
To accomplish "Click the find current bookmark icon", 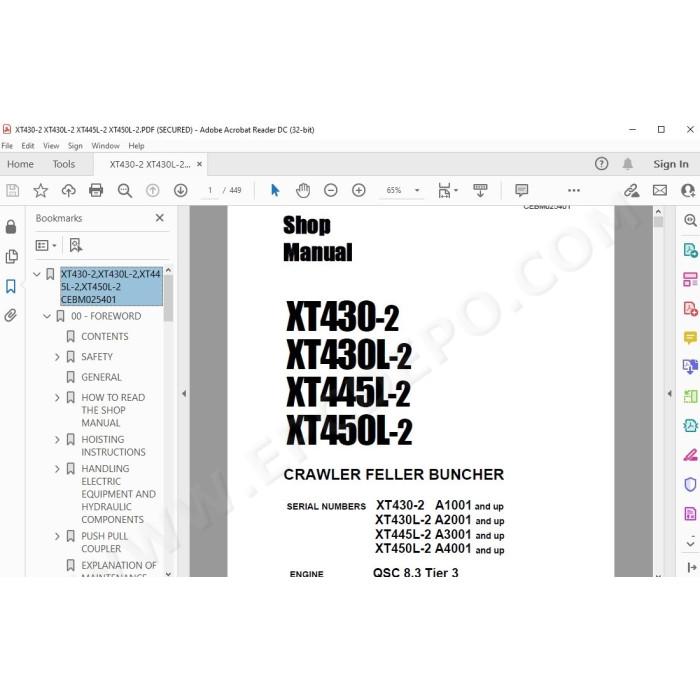I will tap(75, 245).
